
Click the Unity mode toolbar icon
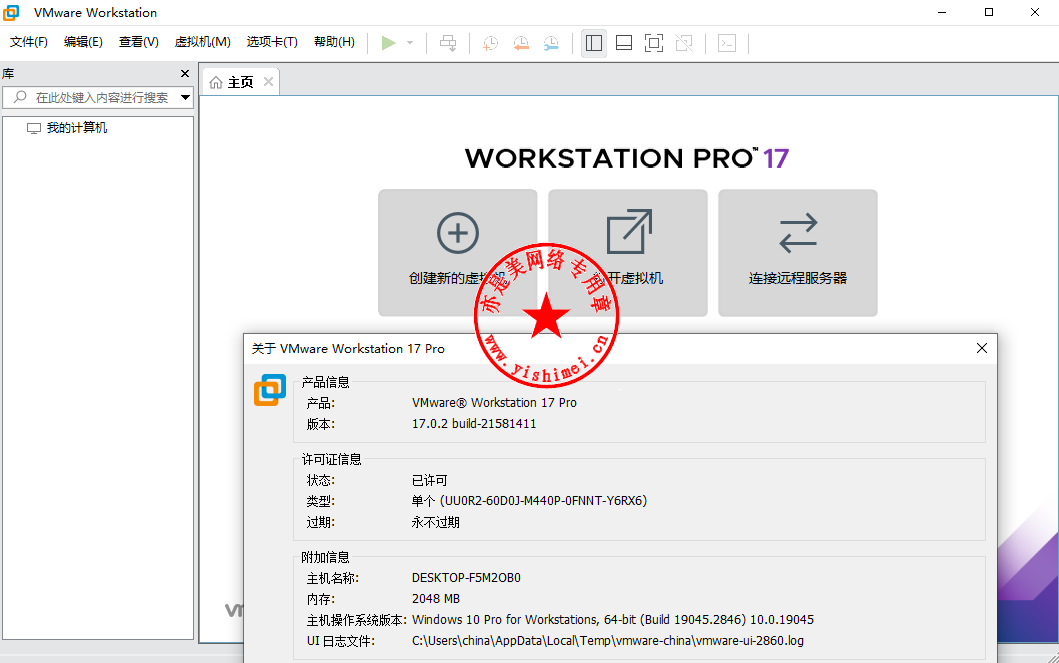pos(684,43)
